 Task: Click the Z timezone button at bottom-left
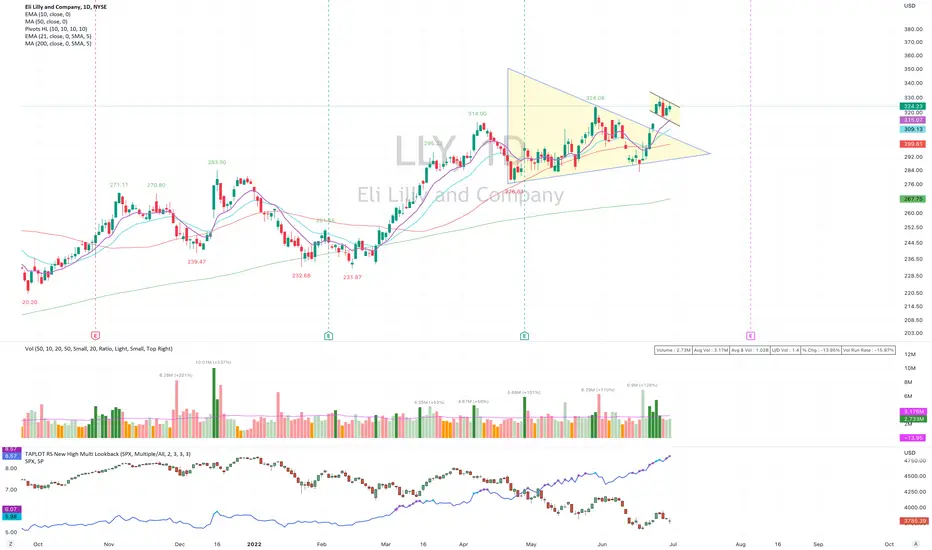click(x=10, y=544)
